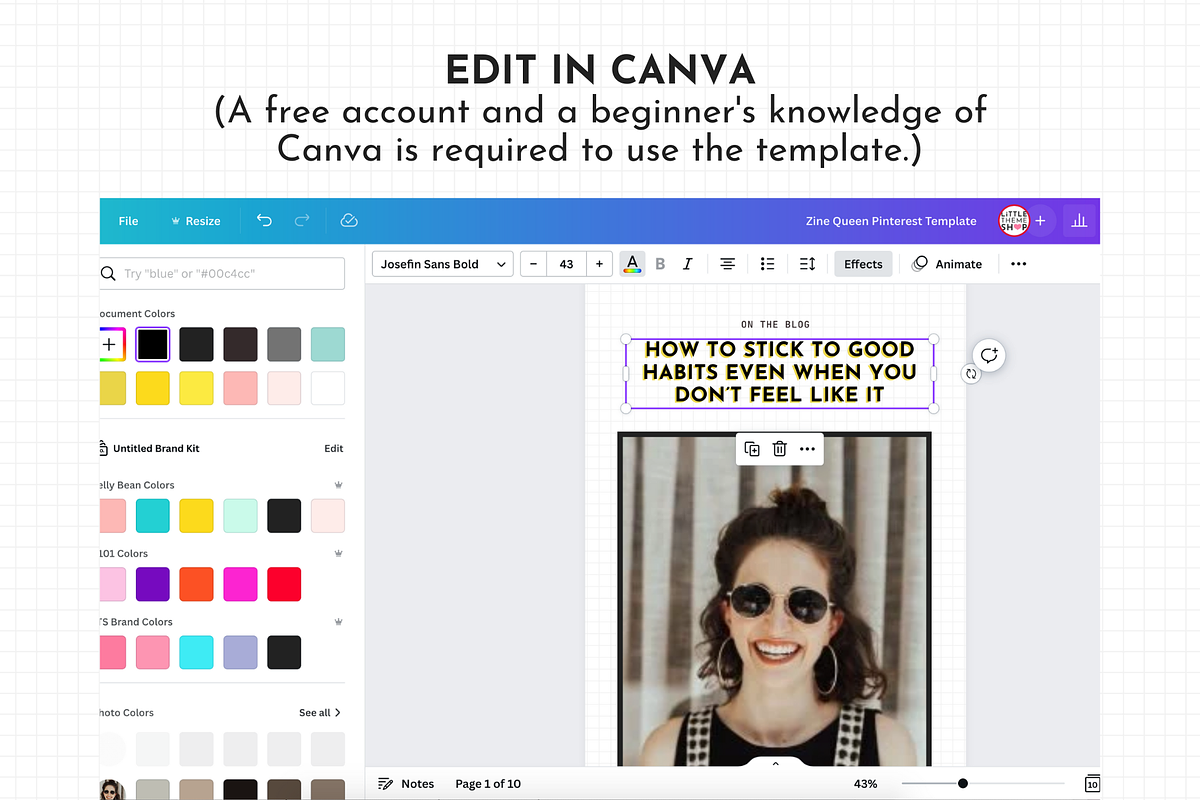The image size is (1200, 800).
Task: Toggle italic formatting
Action: (x=687, y=264)
